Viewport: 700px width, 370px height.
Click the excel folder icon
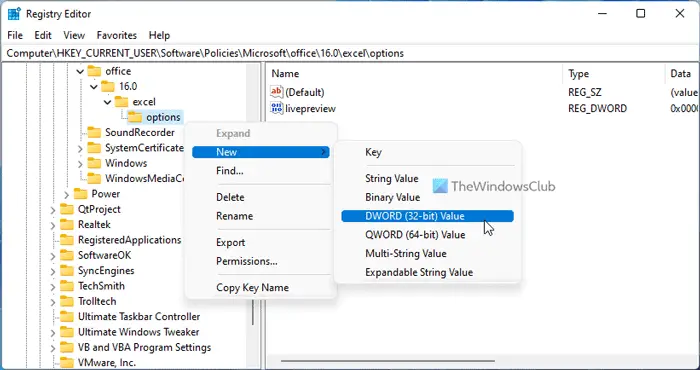click(121, 102)
